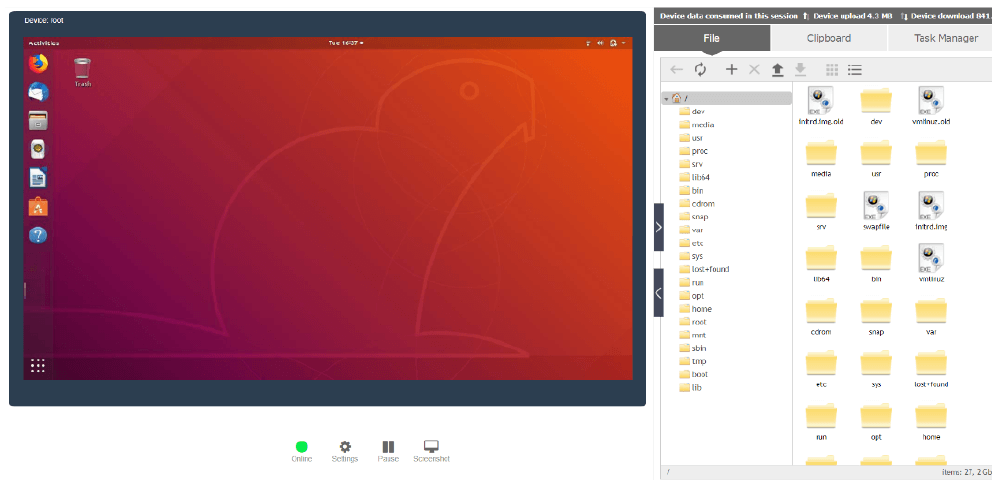Viewport: 992px width, 484px height.
Task: Click Activities in the Ubuntu top bar
Action: pos(44,43)
